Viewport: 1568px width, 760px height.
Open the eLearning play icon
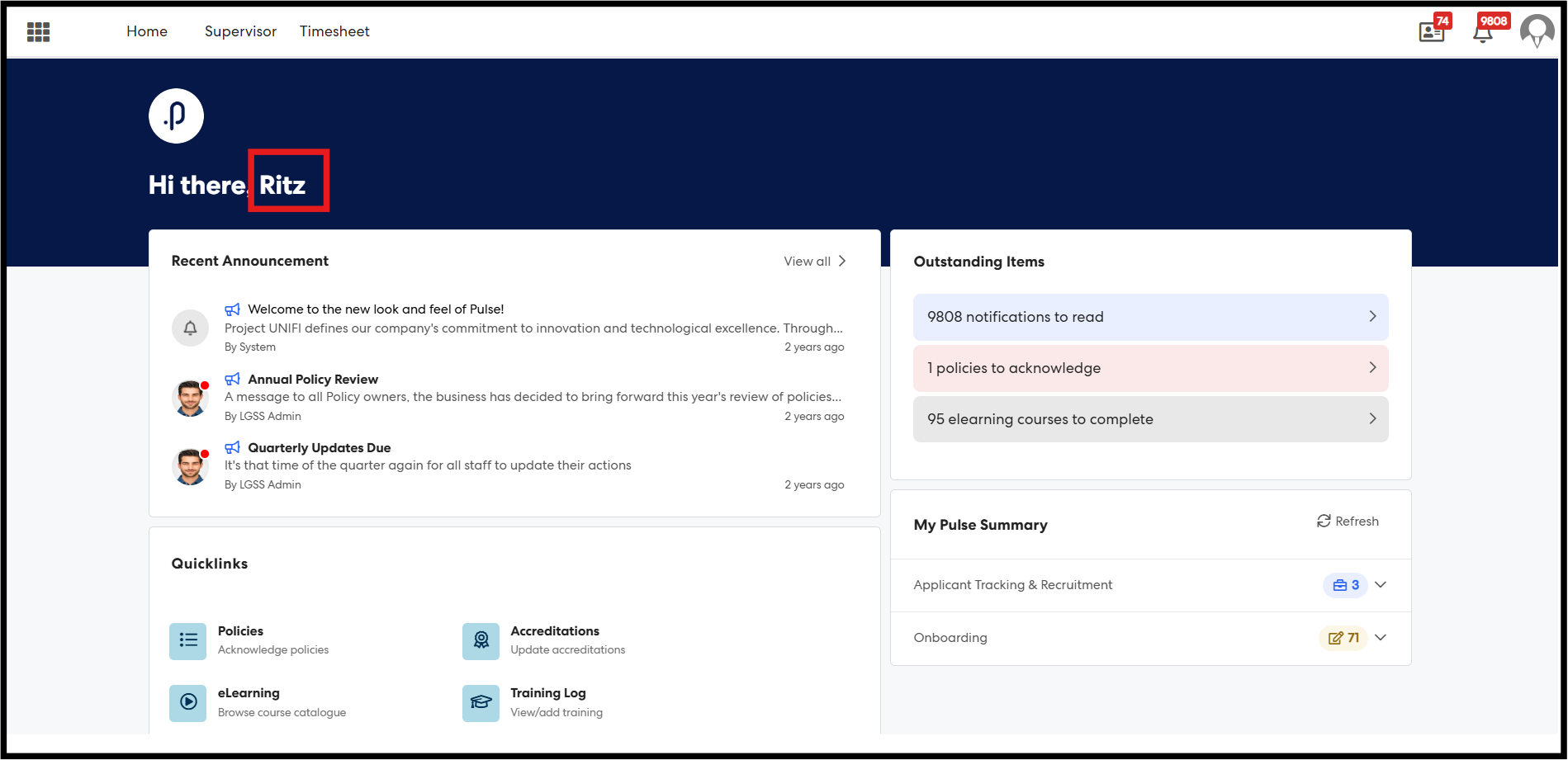[x=187, y=702]
